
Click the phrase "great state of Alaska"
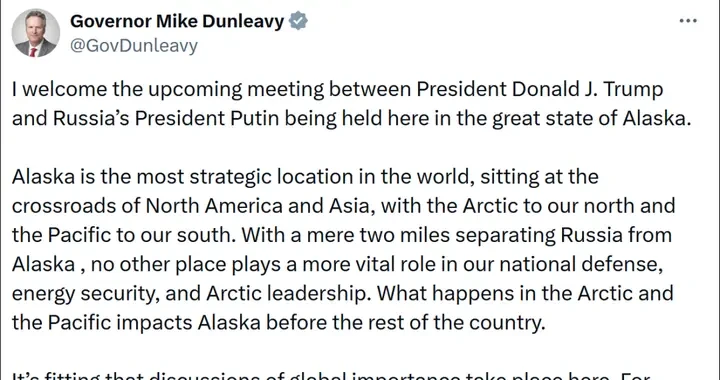pos(589,118)
